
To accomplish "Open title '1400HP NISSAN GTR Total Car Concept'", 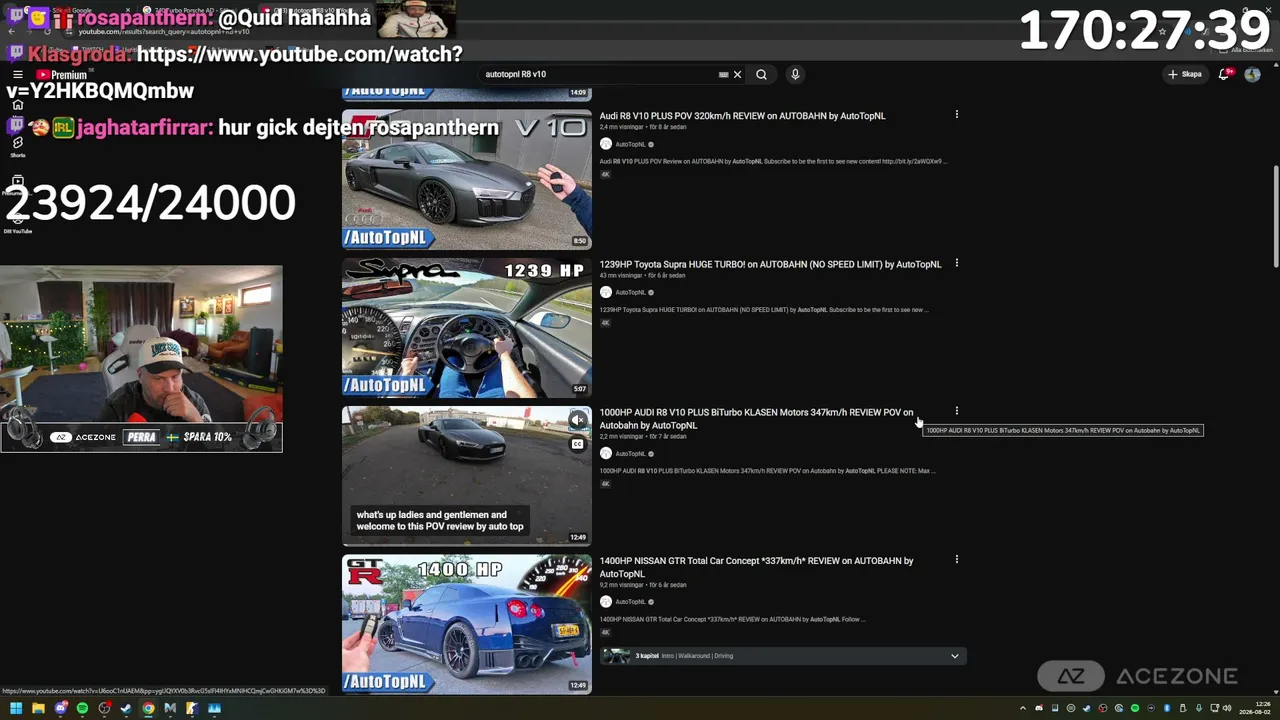I will point(756,567).
